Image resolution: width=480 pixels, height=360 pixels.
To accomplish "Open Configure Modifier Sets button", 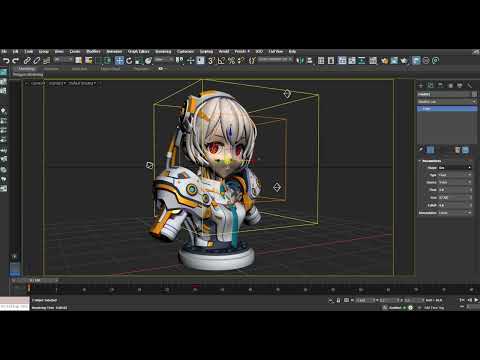I will pos(465,150).
